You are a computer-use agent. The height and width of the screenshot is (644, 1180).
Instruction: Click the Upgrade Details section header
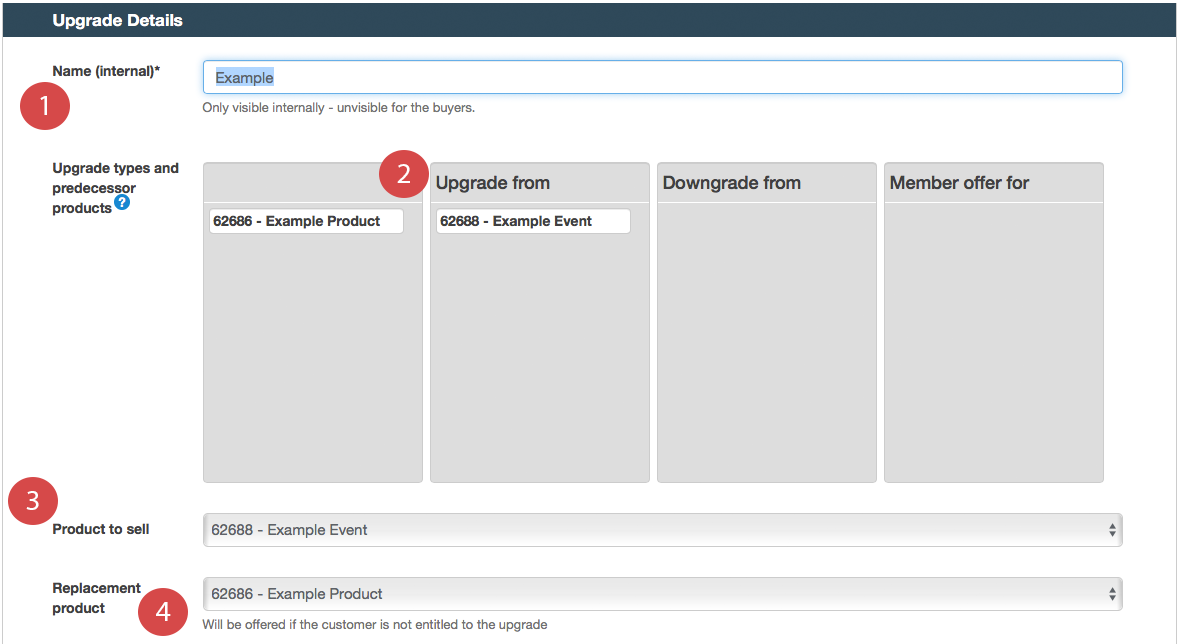pos(117,20)
